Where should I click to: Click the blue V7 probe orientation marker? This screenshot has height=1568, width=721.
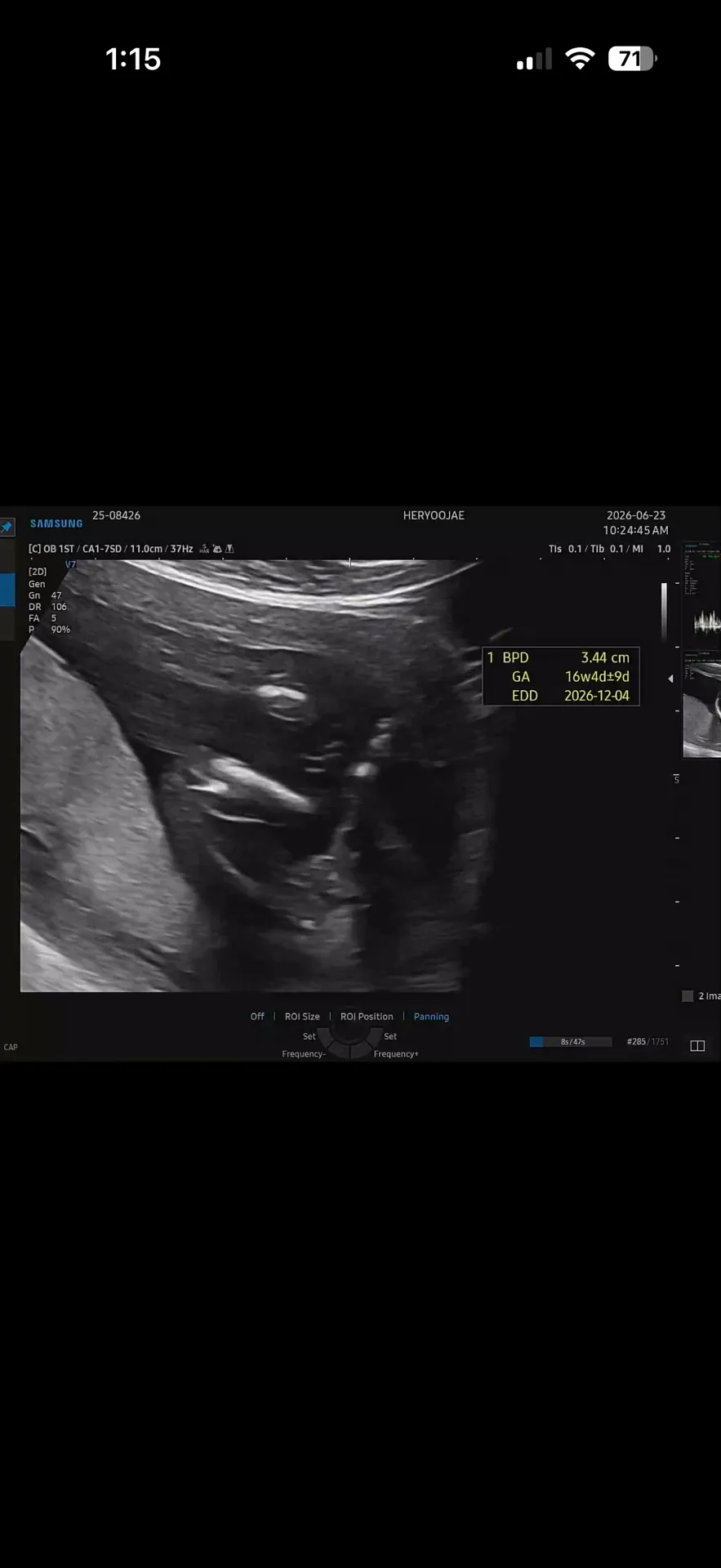70,564
